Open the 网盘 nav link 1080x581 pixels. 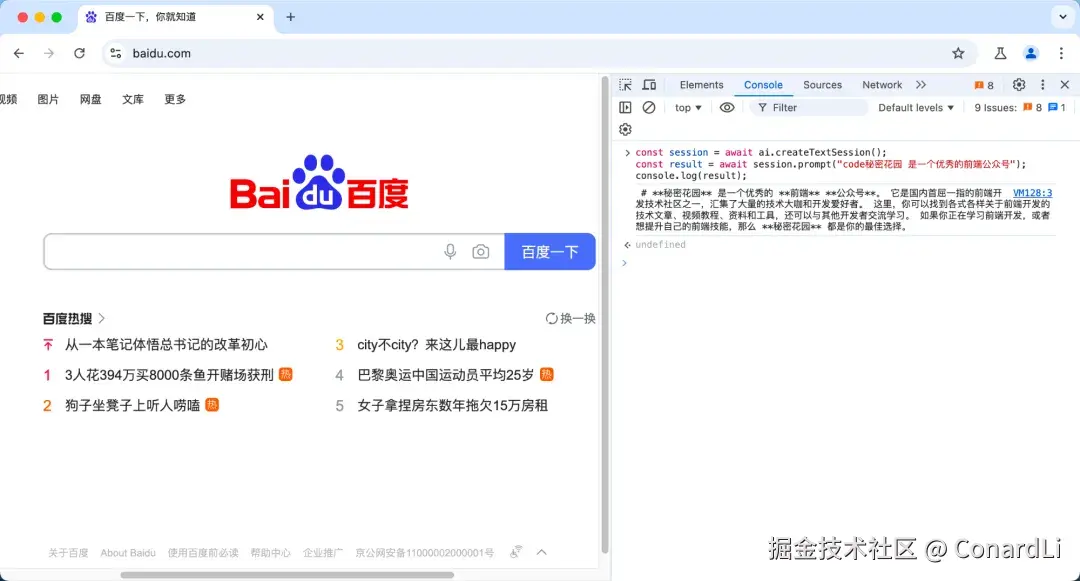tap(90, 99)
